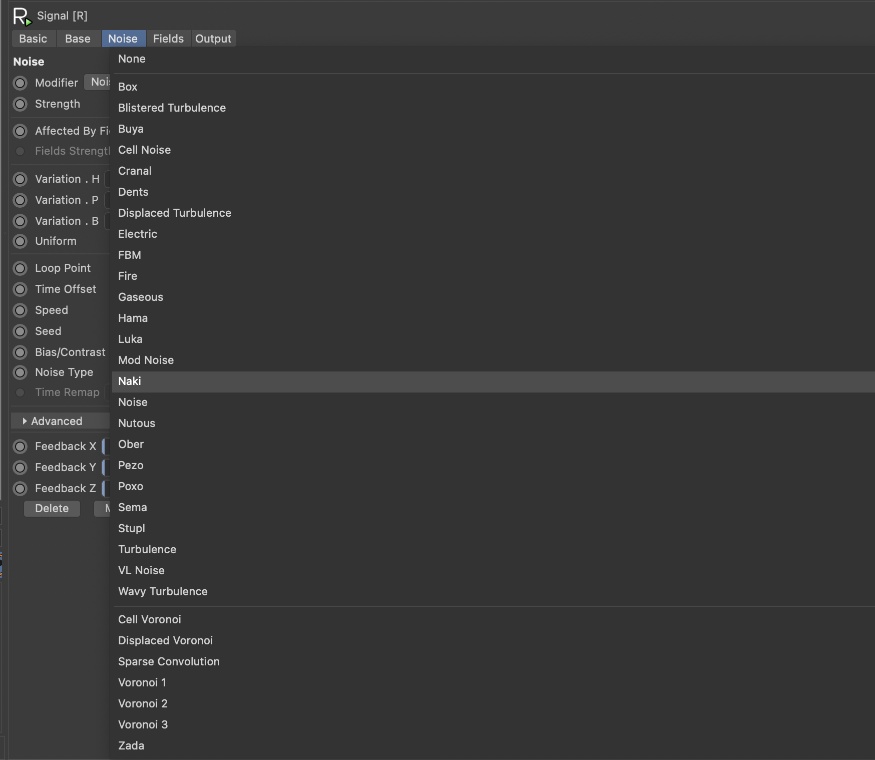
Task: Toggle the Feedback X checkbox
Action: (105, 447)
